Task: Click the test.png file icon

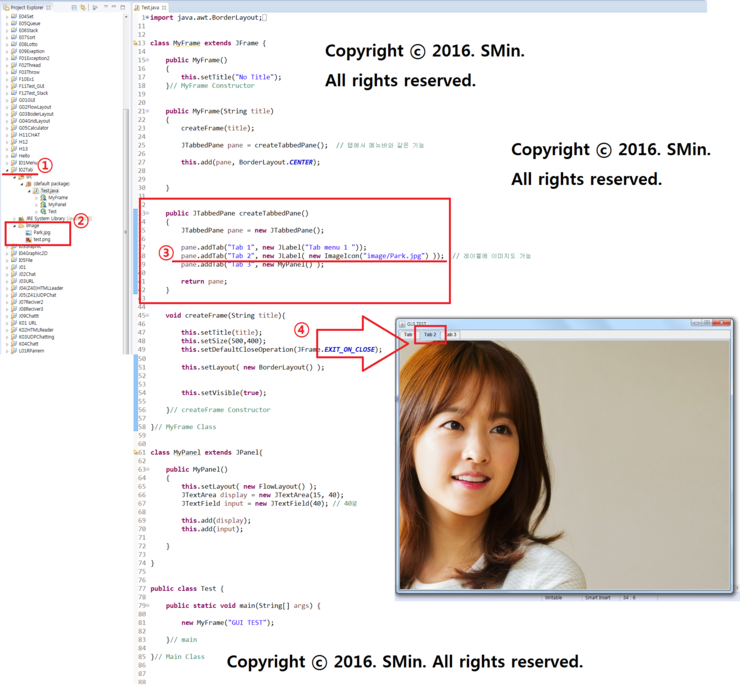Action: (29, 240)
